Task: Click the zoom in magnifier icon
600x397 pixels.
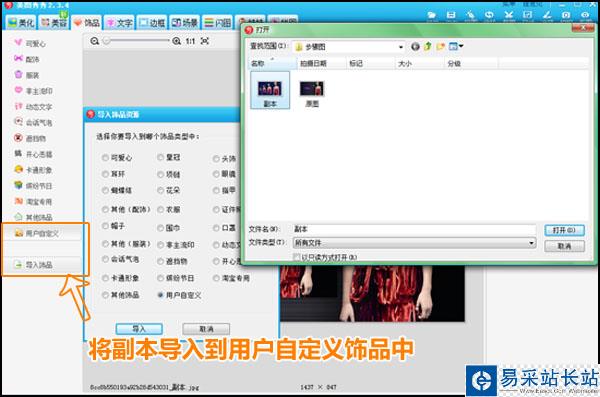Action: pyautogui.click(x=176, y=41)
